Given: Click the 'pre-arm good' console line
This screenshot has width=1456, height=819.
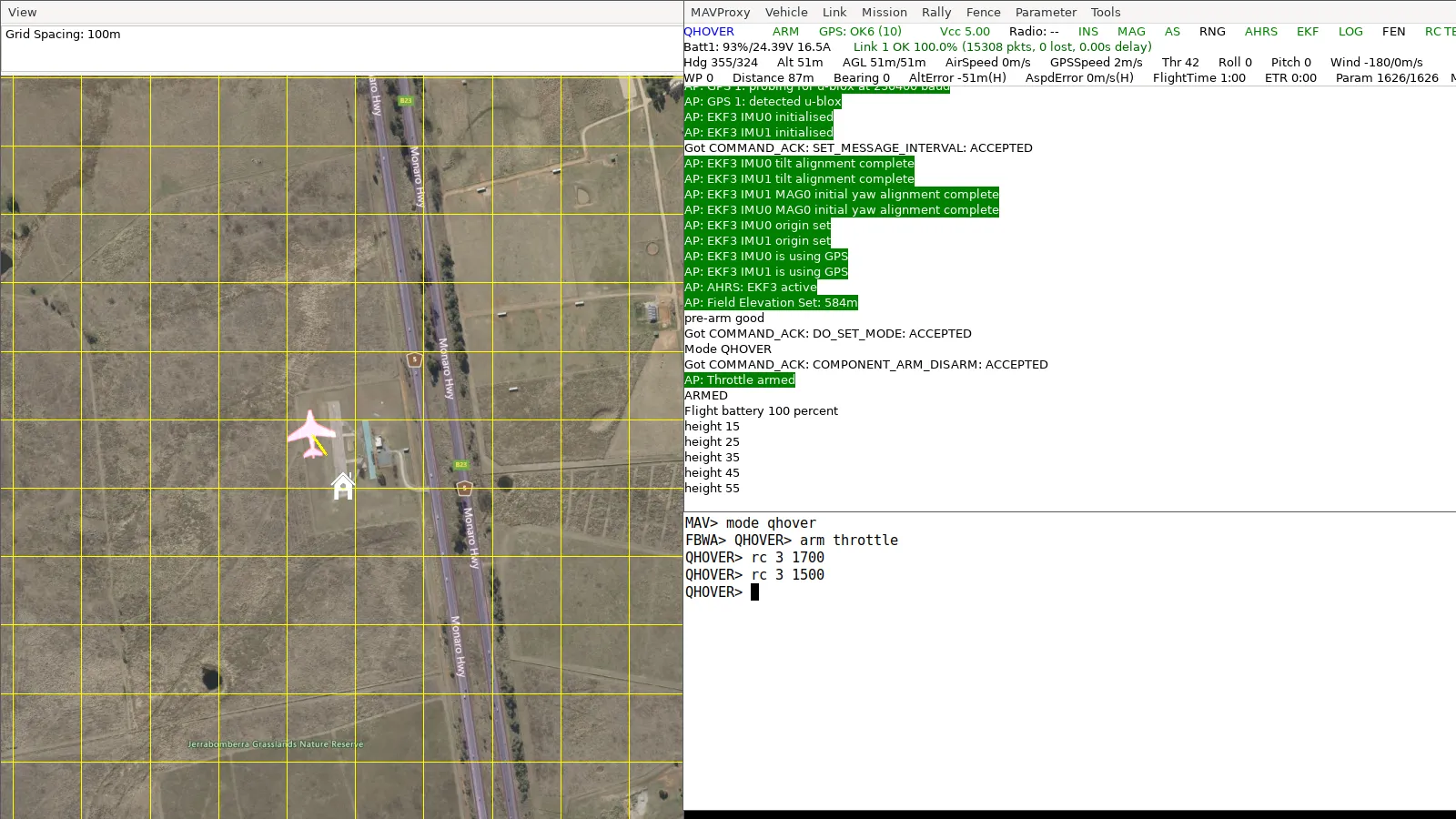Looking at the screenshot, I should coord(724,318).
